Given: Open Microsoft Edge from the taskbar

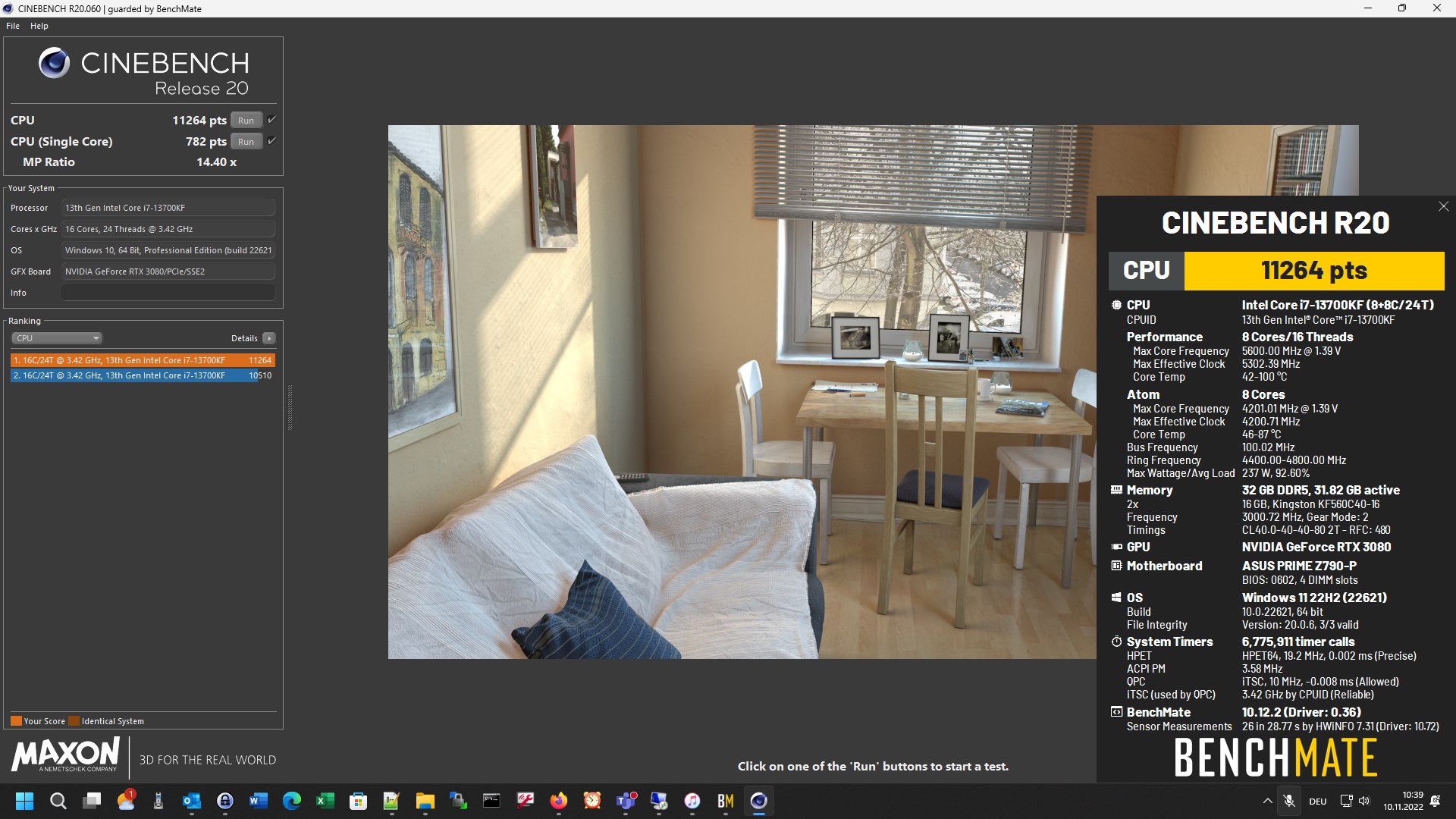Looking at the screenshot, I should point(292,801).
